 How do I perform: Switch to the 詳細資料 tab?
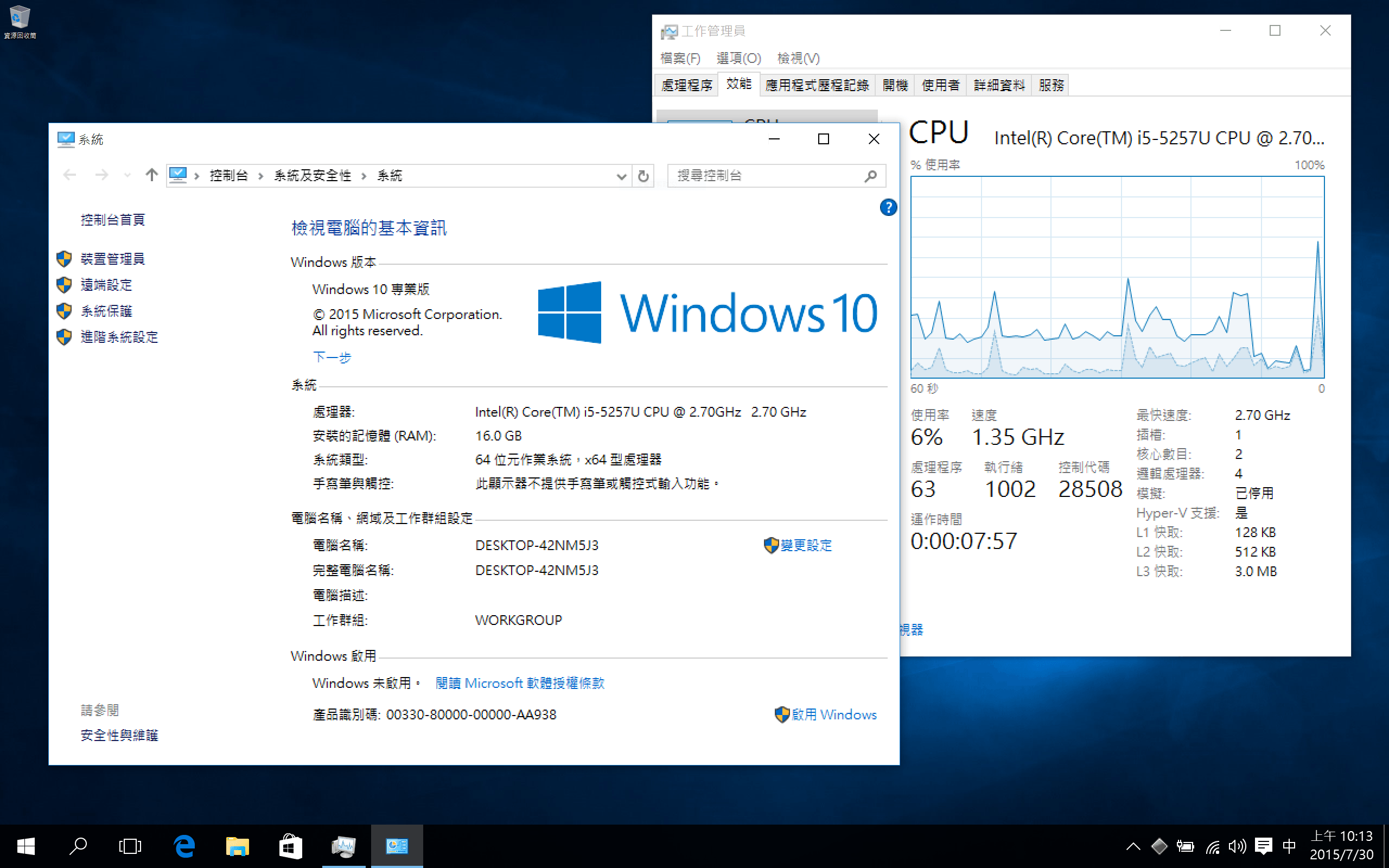(x=999, y=85)
